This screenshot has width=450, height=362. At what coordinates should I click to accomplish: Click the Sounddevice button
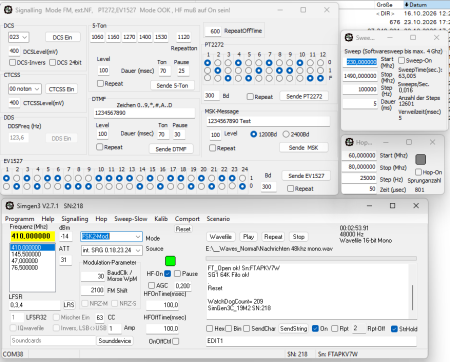pyautogui.click(x=115, y=341)
